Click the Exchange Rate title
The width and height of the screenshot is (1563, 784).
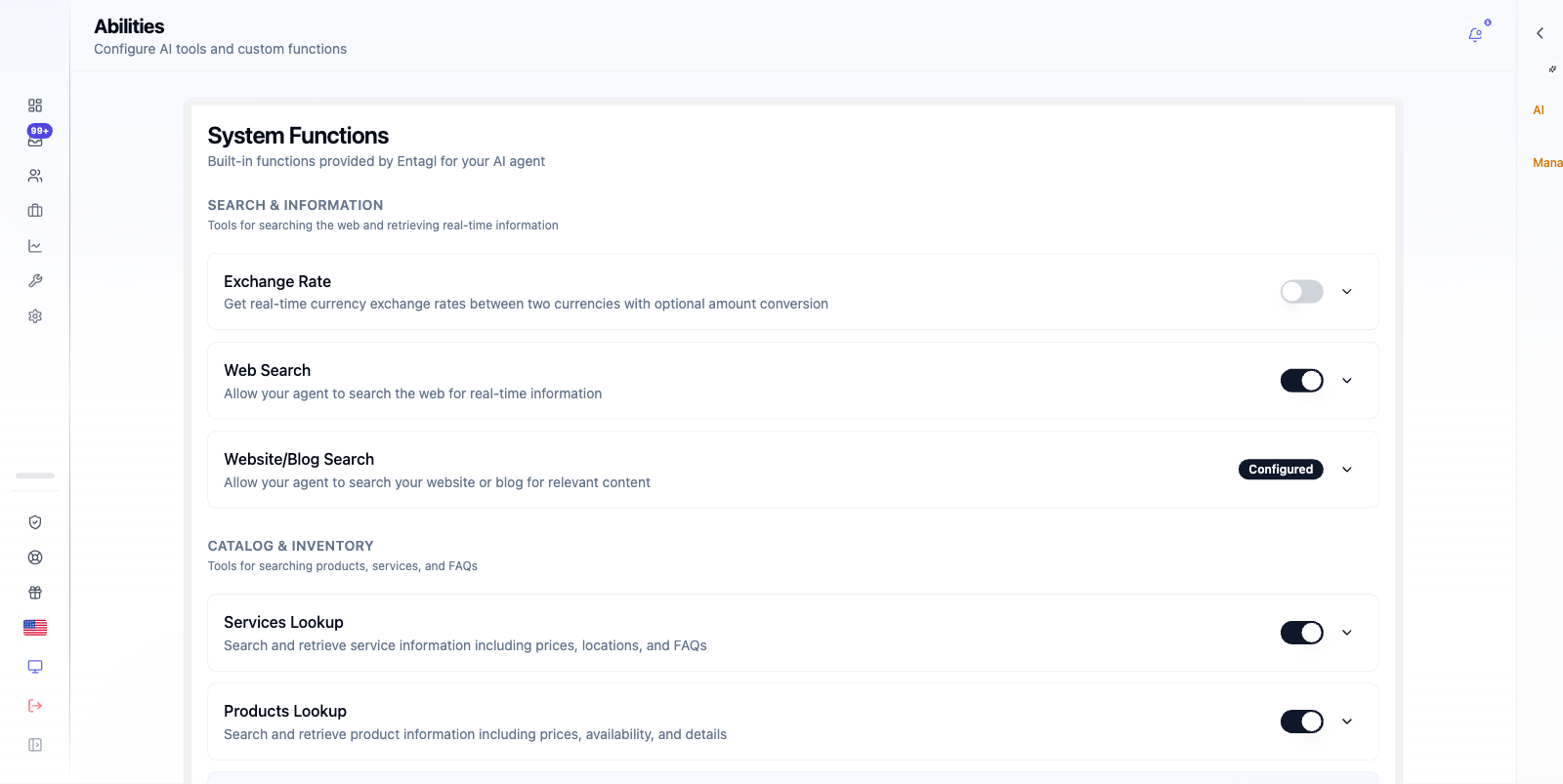pos(277,281)
